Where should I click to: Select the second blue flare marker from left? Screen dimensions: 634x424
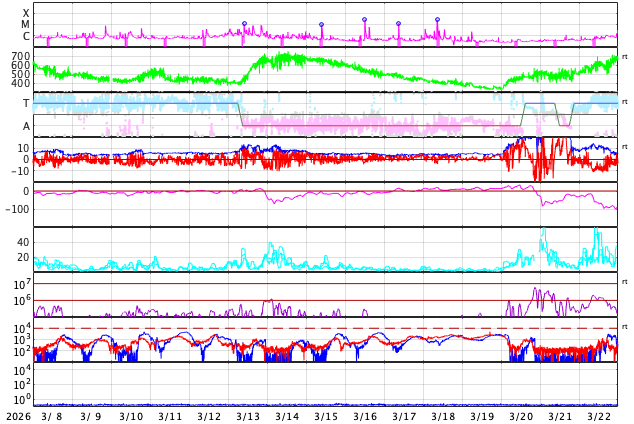(x=321, y=25)
